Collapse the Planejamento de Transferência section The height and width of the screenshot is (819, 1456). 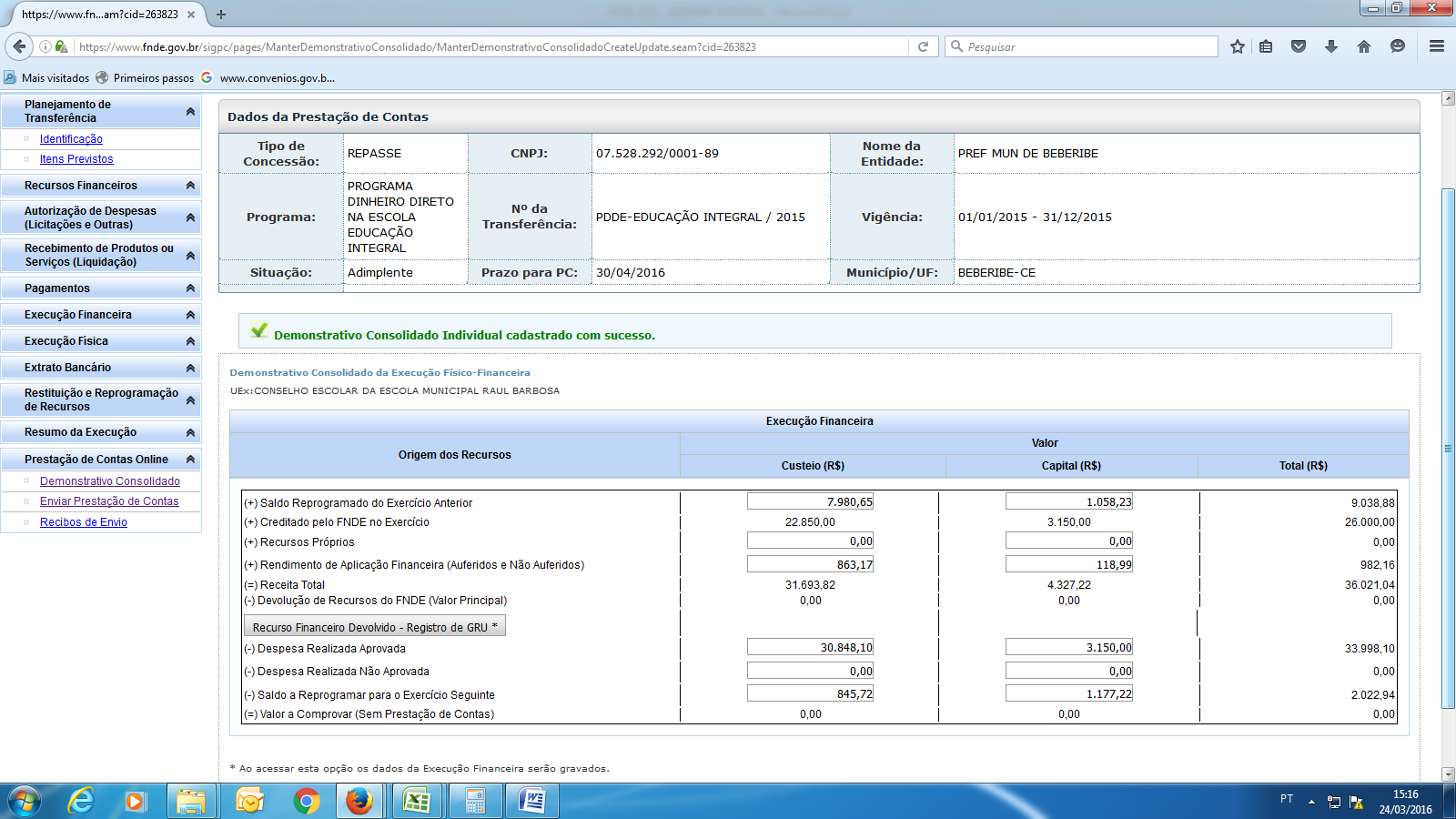pyautogui.click(x=190, y=111)
